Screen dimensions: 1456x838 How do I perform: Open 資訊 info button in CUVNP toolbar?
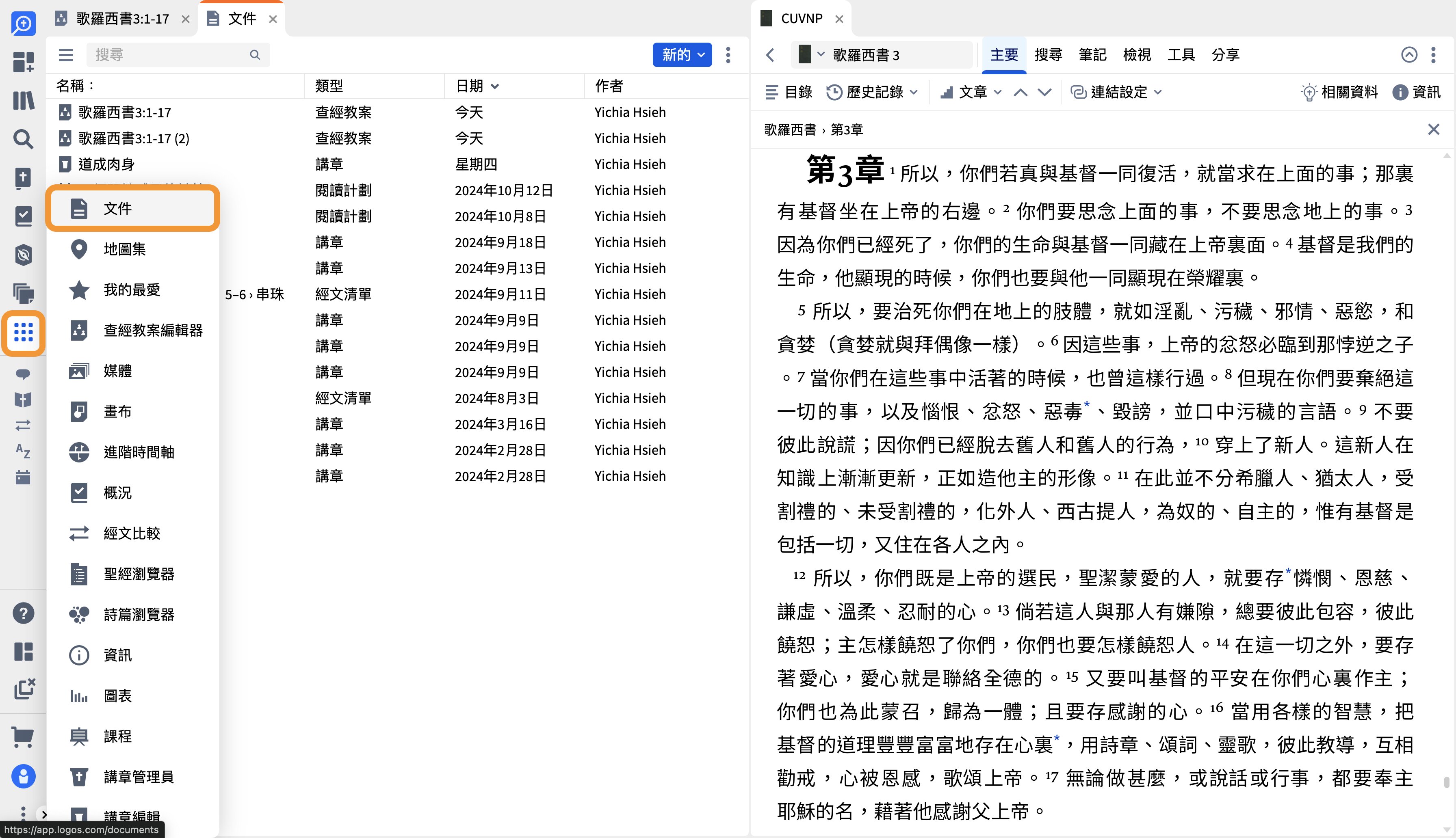pos(1416,92)
